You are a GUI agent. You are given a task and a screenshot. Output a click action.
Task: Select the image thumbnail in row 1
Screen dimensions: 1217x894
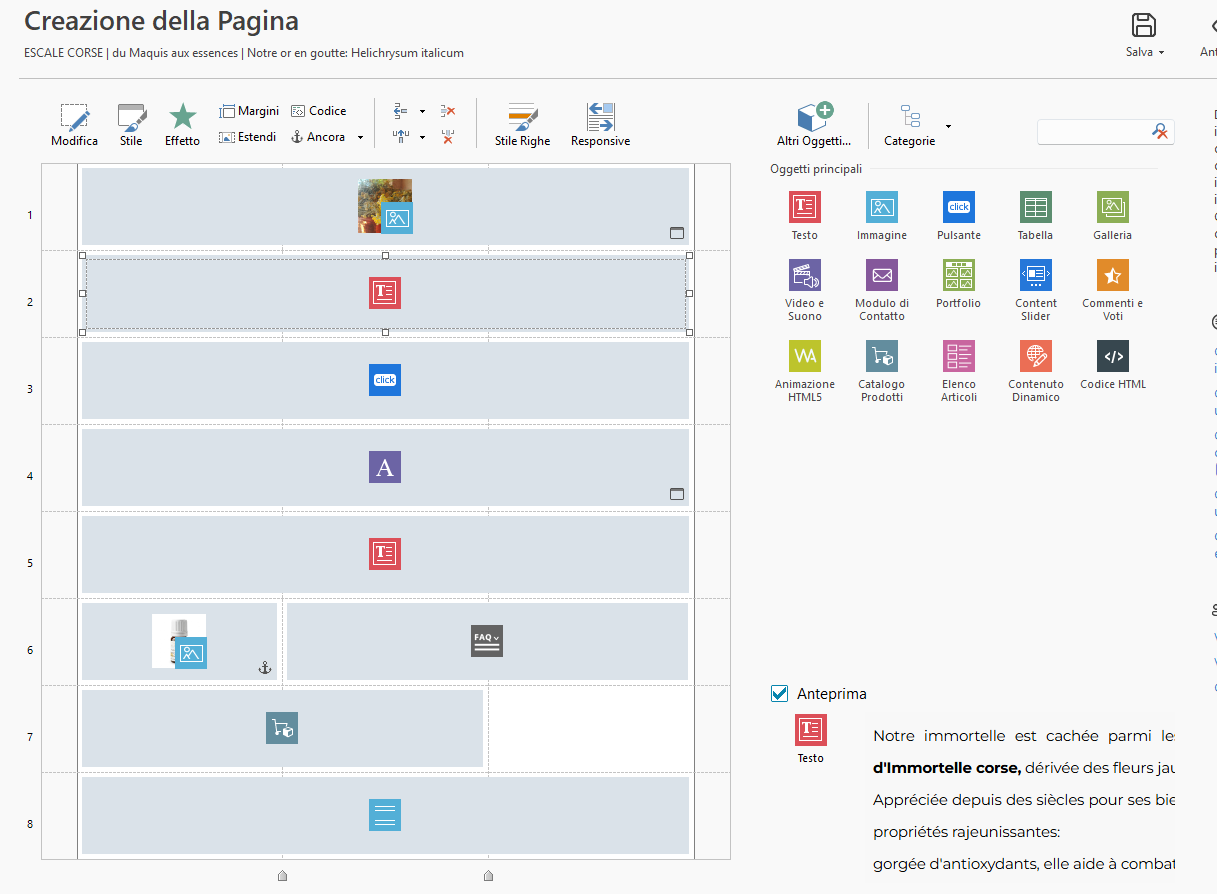click(385, 206)
